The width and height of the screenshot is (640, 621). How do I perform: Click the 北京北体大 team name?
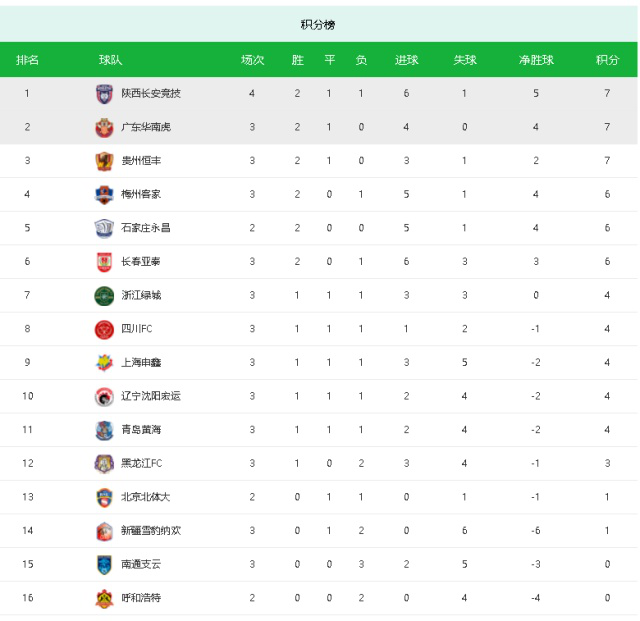point(145,497)
